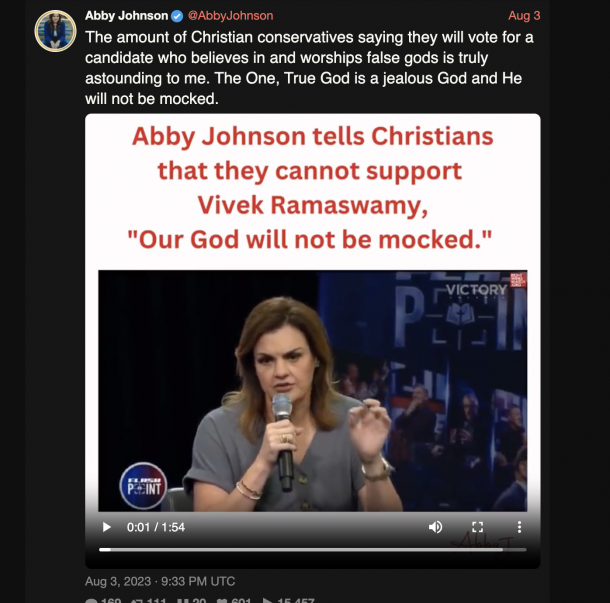Click the Abby Johnson display name
This screenshot has width=610, height=603.
point(126,16)
